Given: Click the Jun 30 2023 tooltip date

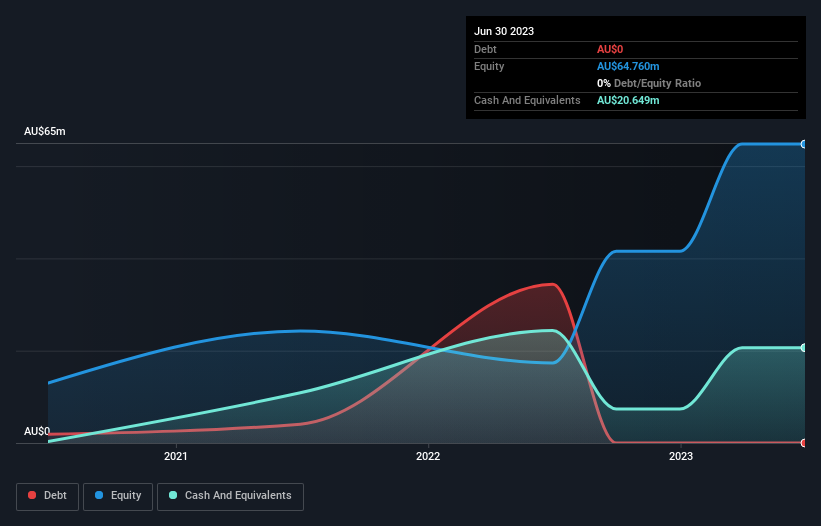Looking at the screenshot, I should 504,31.
